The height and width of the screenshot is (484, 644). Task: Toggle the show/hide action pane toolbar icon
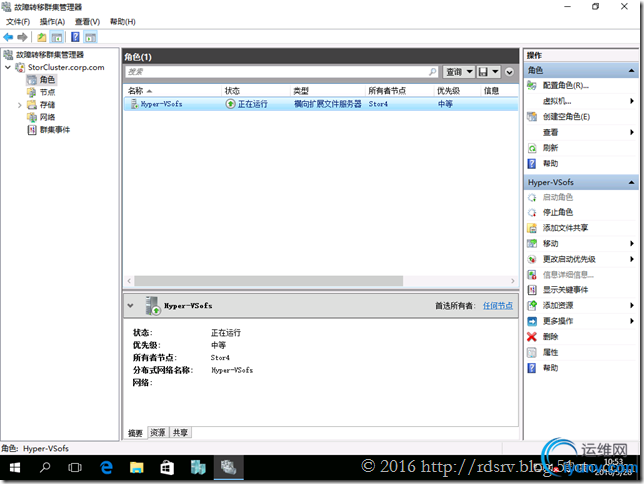90,37
